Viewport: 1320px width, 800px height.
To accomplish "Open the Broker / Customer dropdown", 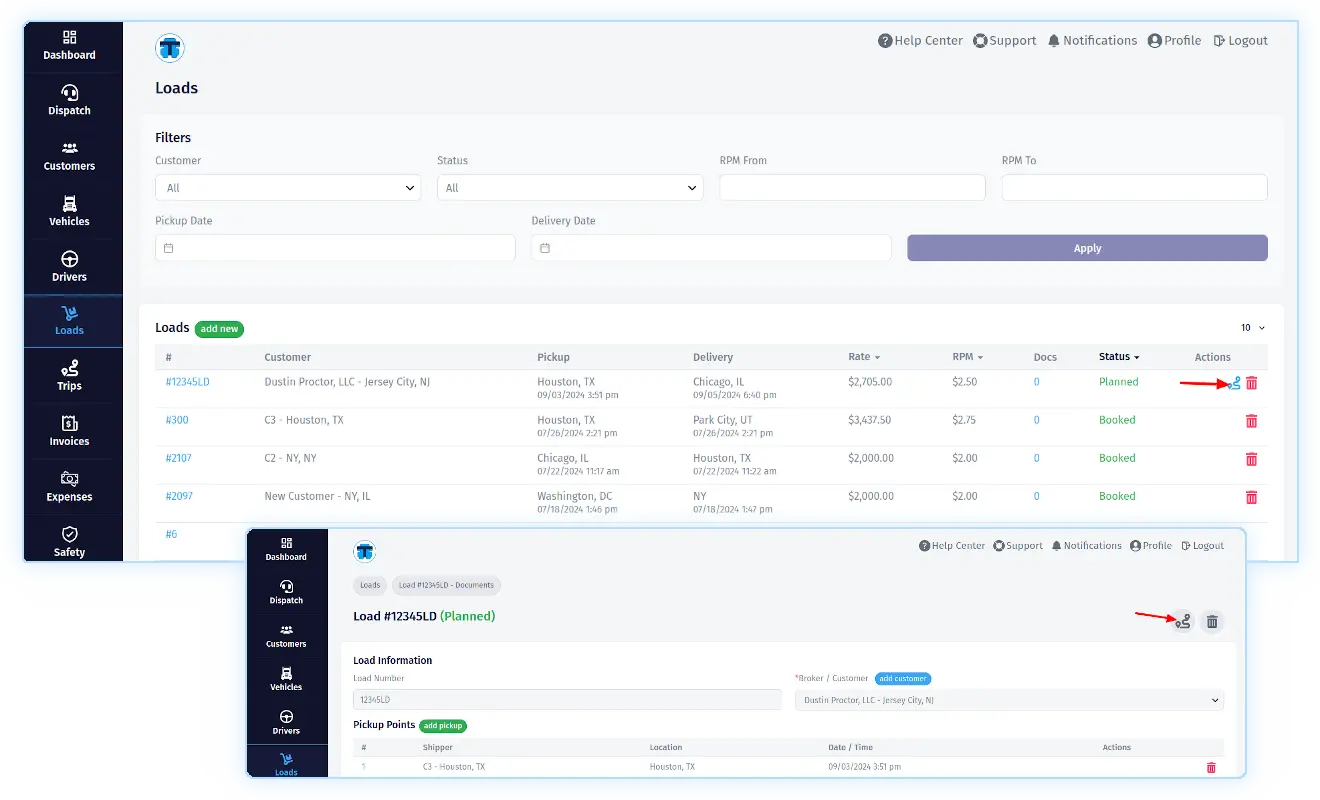I will [1008, 701].
